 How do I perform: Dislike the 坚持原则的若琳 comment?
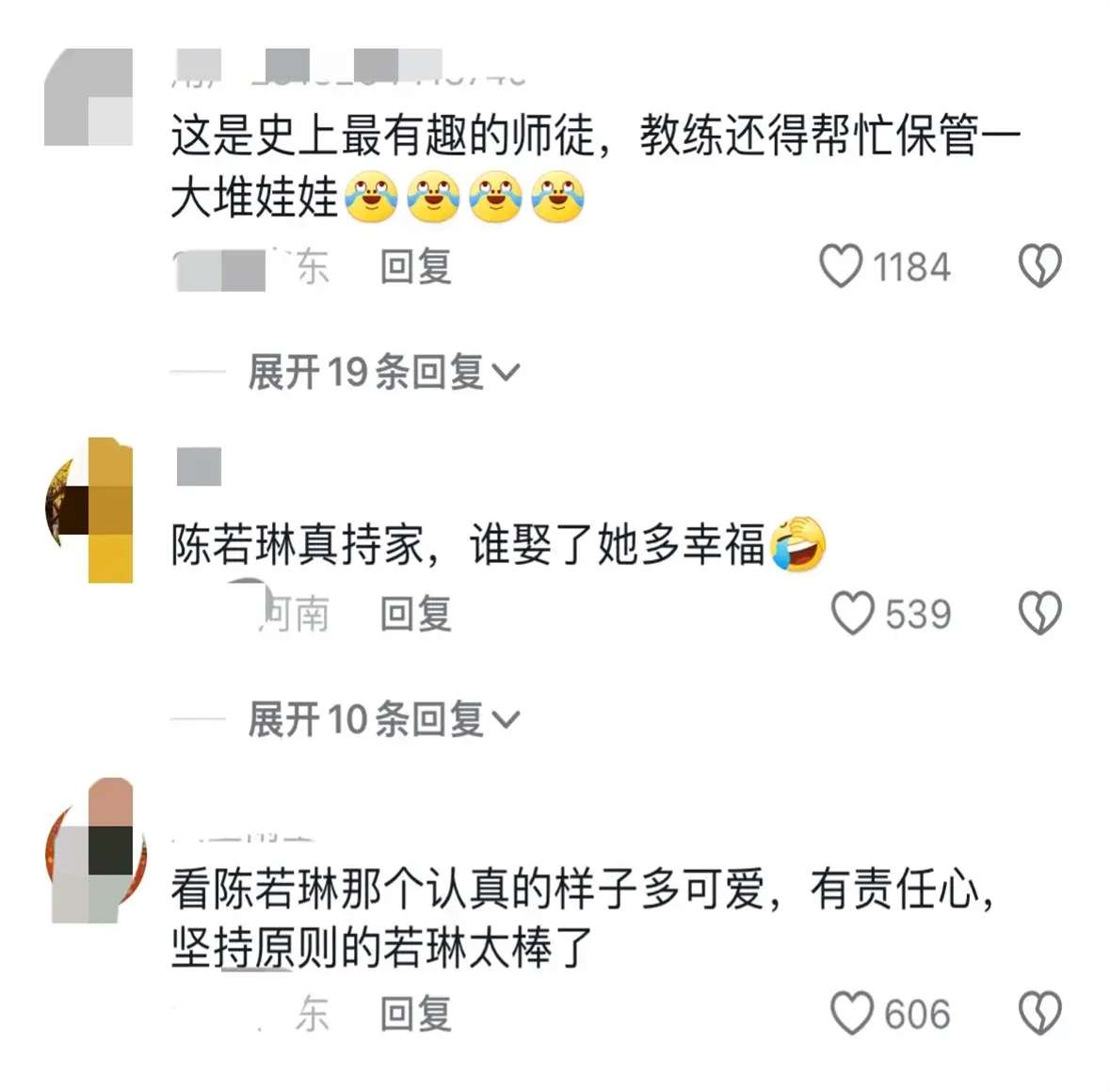point(1040,1014)
